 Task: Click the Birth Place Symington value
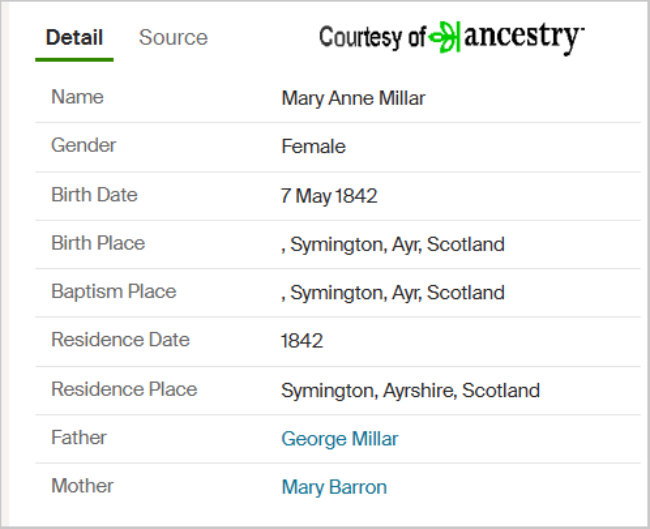tap(393, 244)
